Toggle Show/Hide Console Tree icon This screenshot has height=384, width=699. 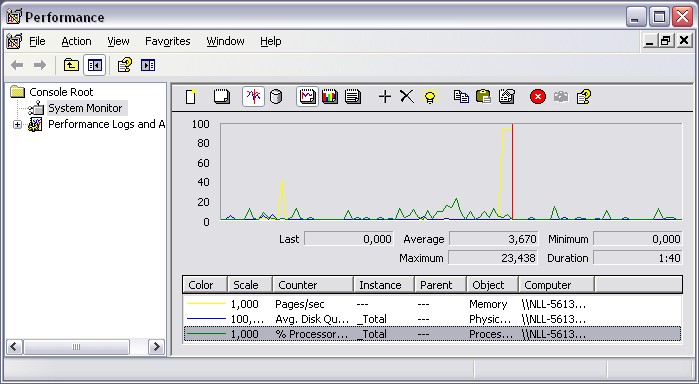tap(95, 65)
